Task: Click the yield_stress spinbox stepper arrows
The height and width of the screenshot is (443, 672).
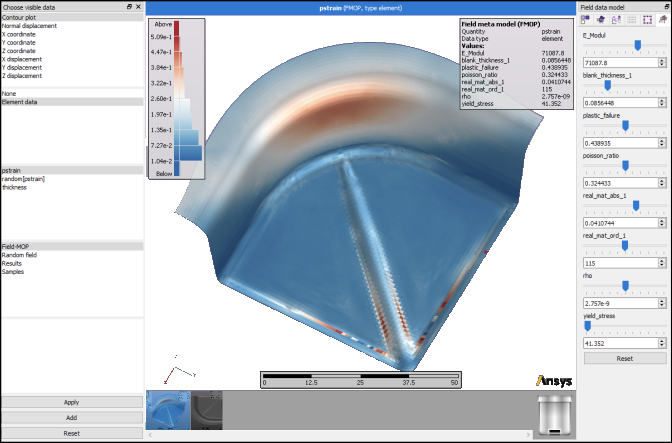Action: pyautogui.click(x=662, y=343)
